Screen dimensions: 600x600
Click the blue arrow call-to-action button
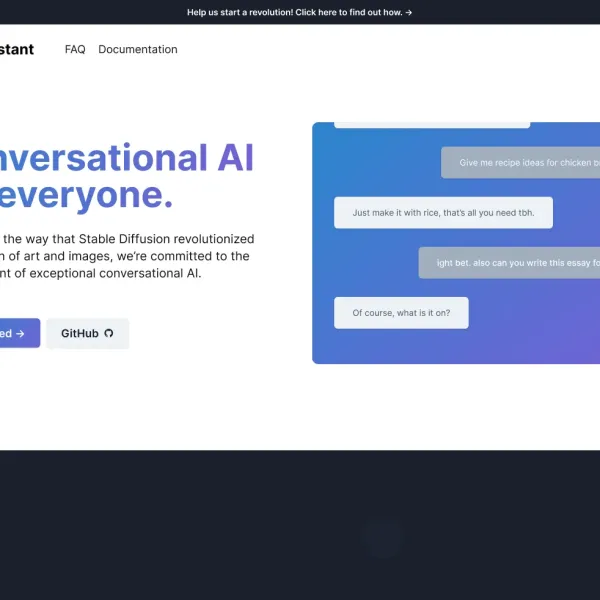19,333
